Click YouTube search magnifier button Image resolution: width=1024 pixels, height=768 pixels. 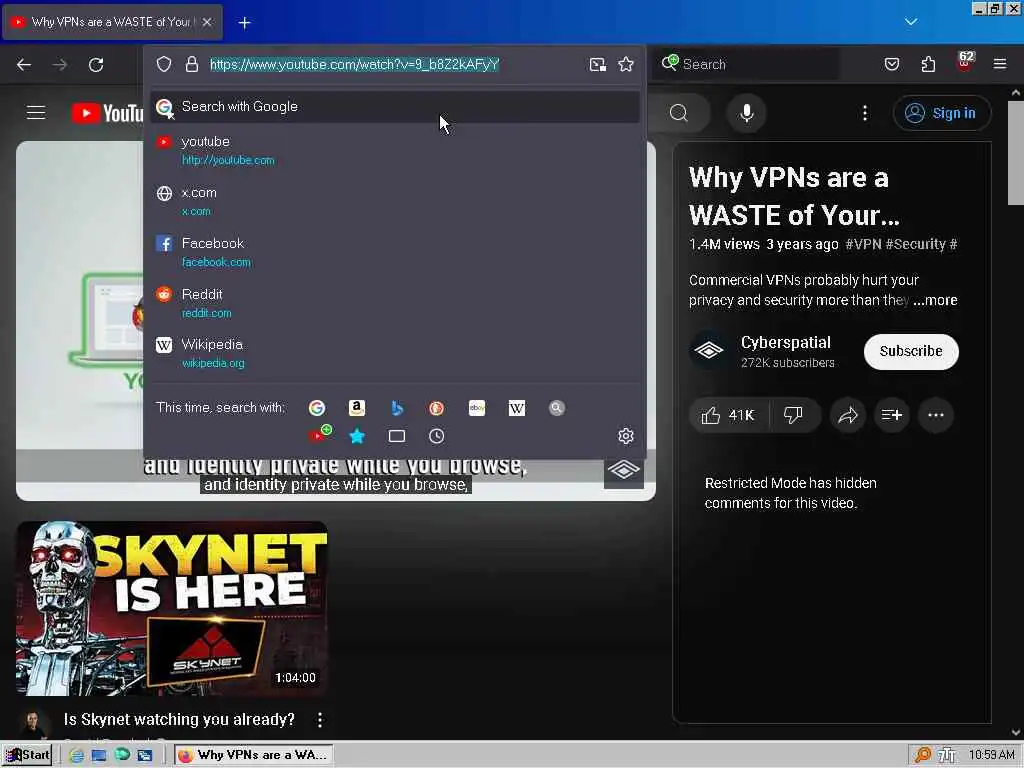coord(679,113)
